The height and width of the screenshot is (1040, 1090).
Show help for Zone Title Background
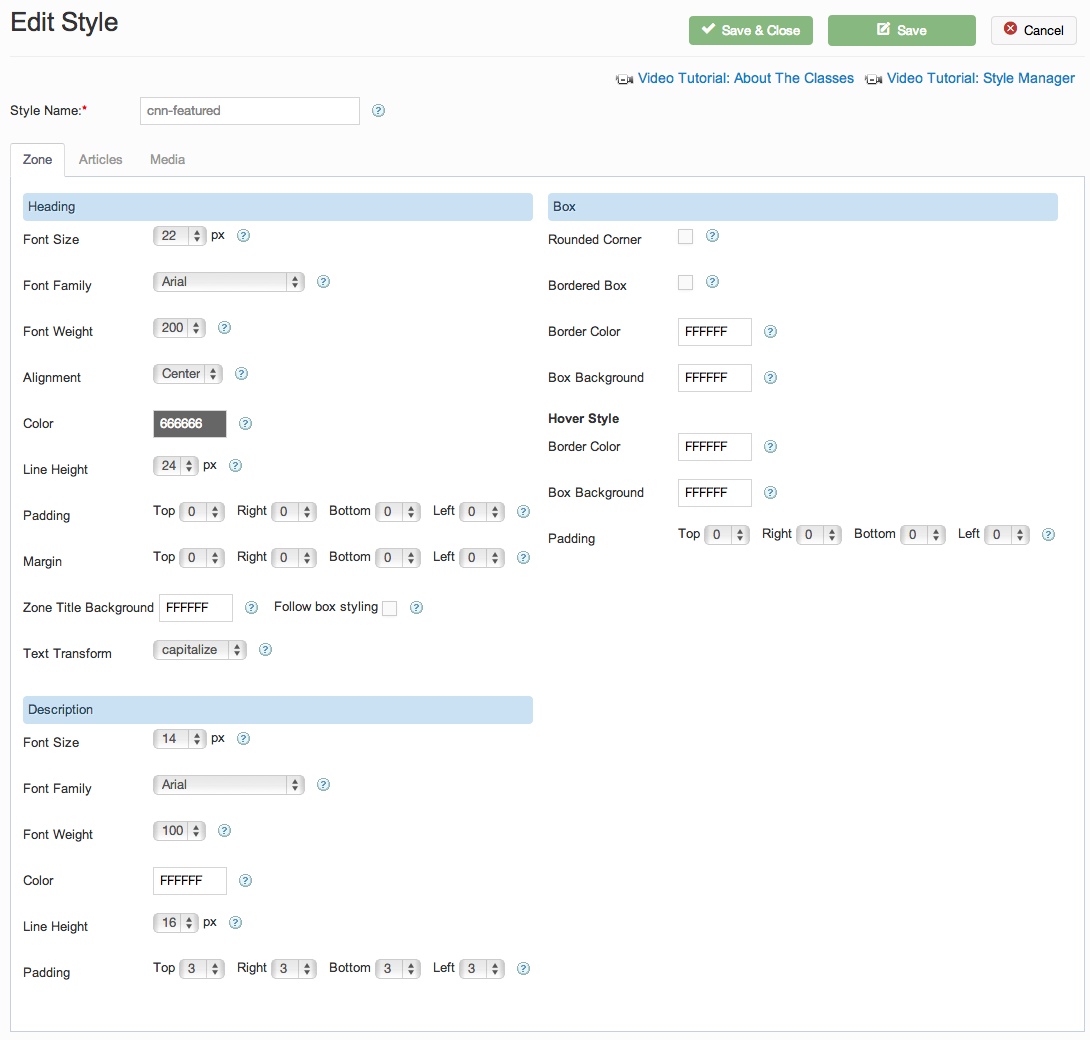(x=252, y=608)
